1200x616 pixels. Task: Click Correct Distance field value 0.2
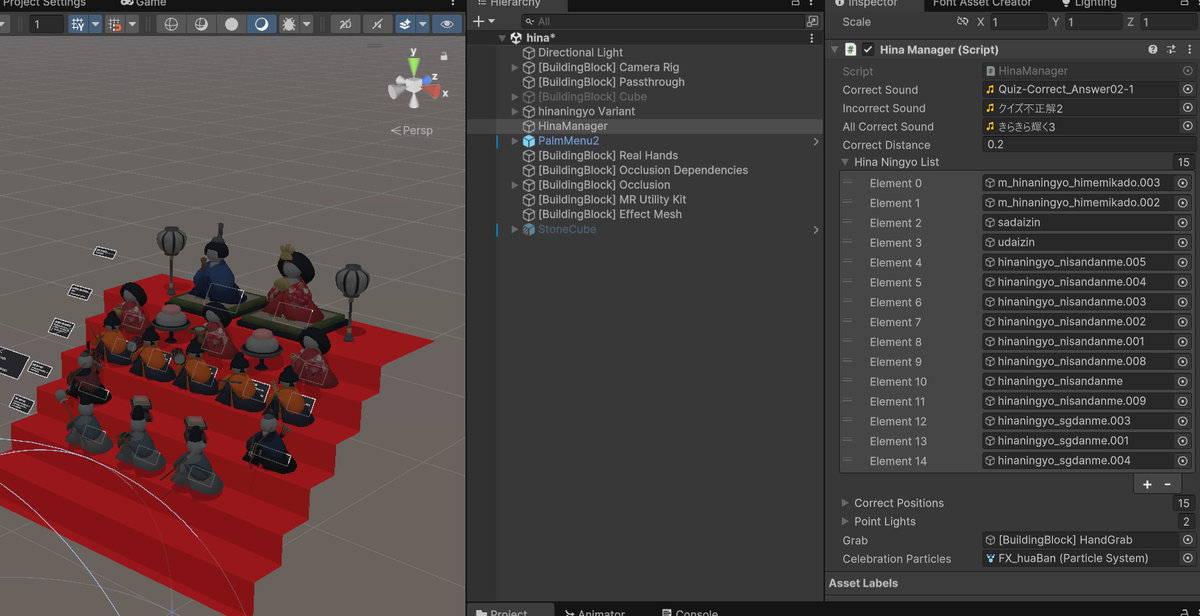1088,144
